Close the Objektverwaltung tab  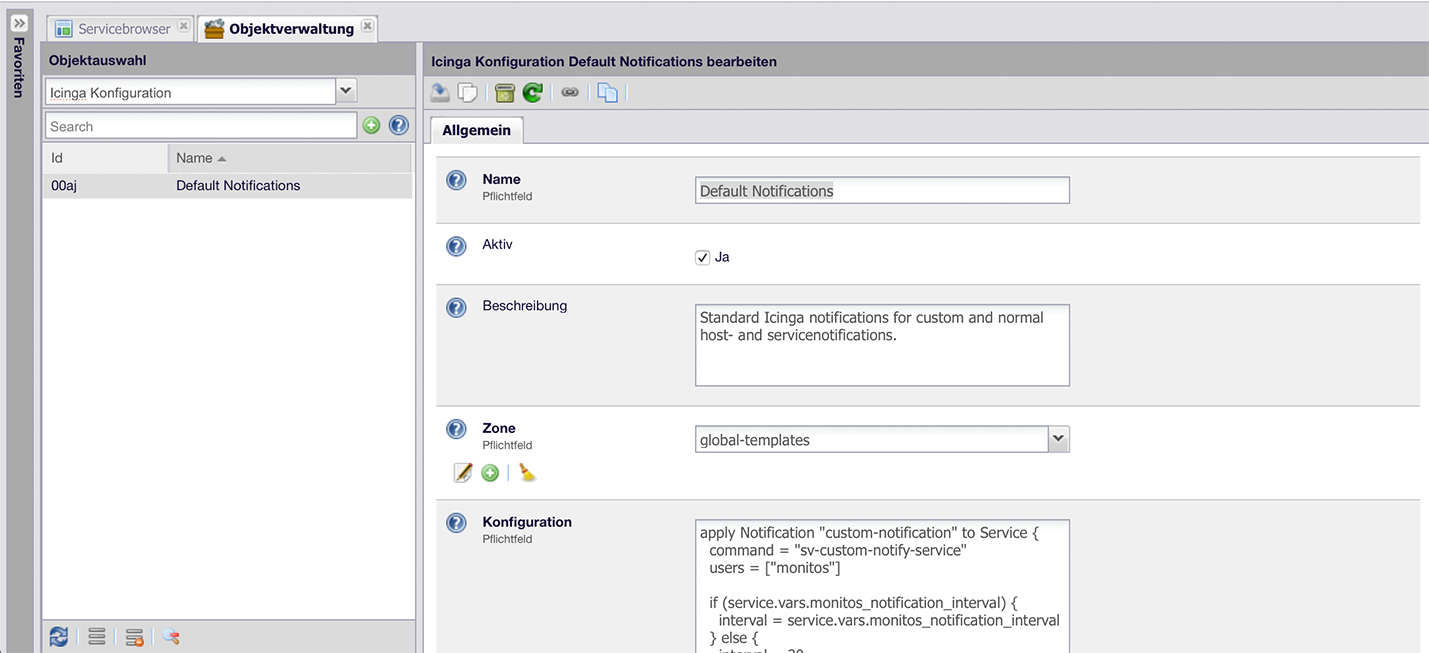(367, 27)
